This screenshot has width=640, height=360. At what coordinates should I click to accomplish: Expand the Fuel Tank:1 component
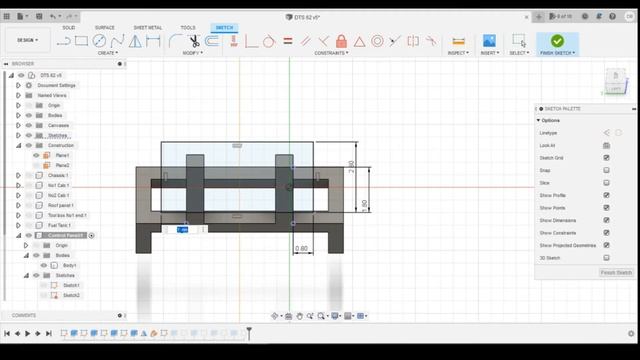click(18, 225)
